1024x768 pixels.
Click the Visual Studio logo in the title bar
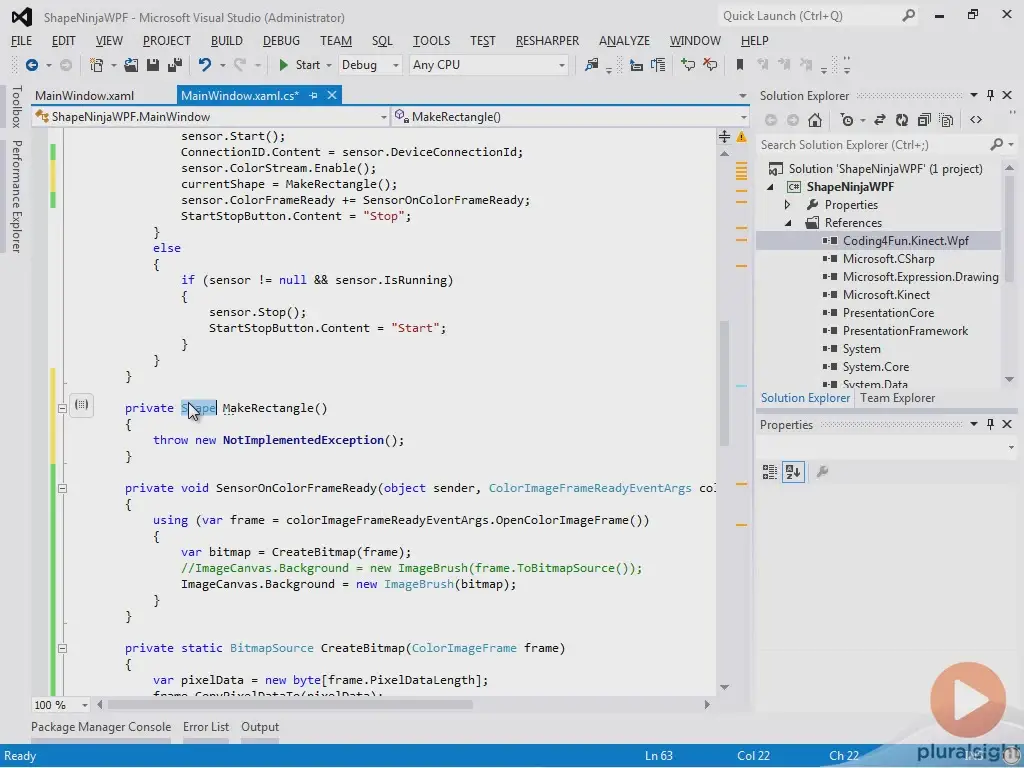[x=22, y=17]
